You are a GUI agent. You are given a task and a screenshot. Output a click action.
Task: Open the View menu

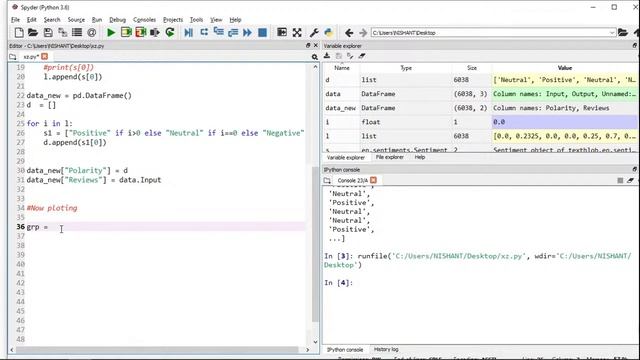(x=216, y=20)
